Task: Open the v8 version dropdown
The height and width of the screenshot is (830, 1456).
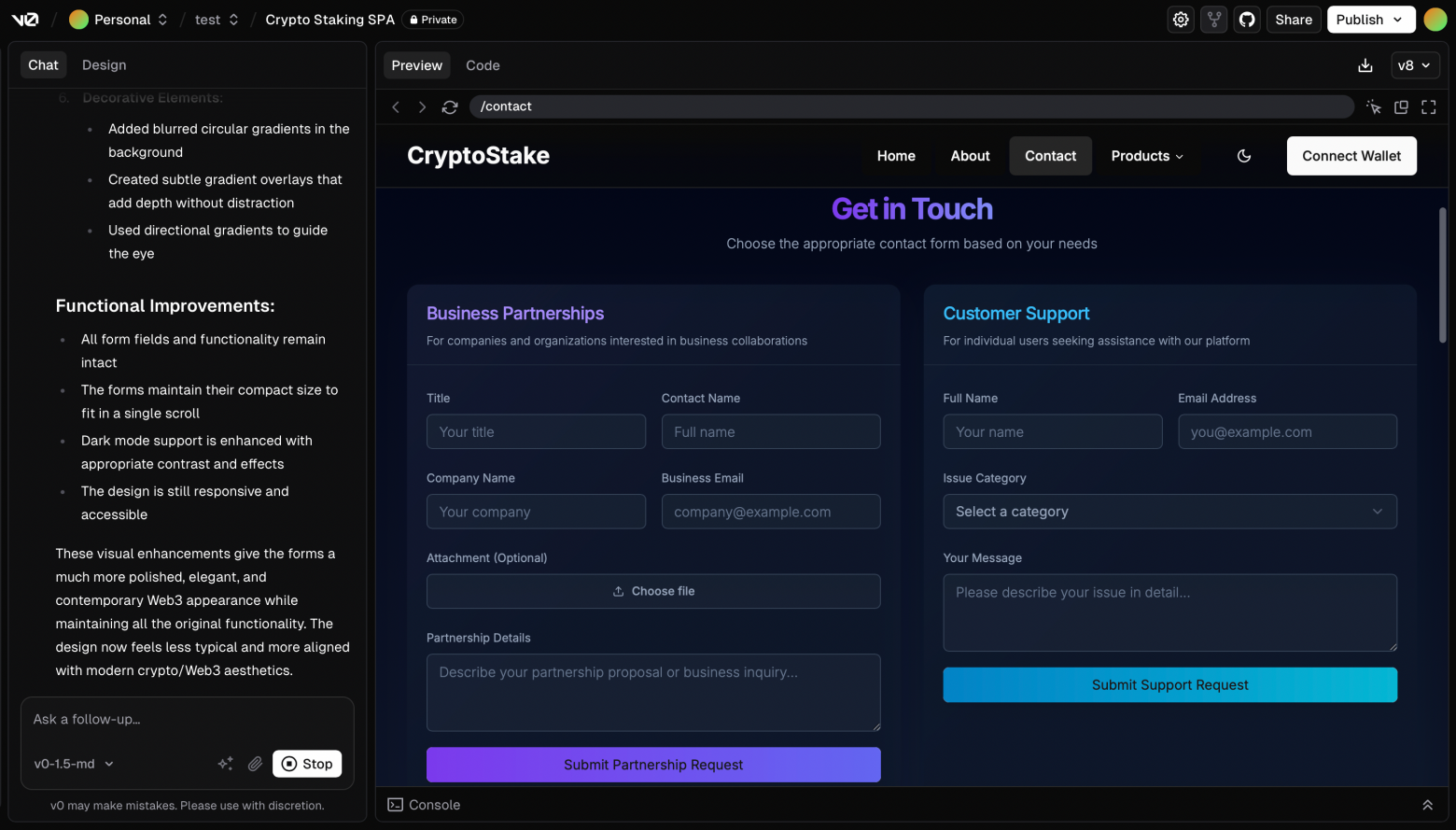Action: point(1415,65)
